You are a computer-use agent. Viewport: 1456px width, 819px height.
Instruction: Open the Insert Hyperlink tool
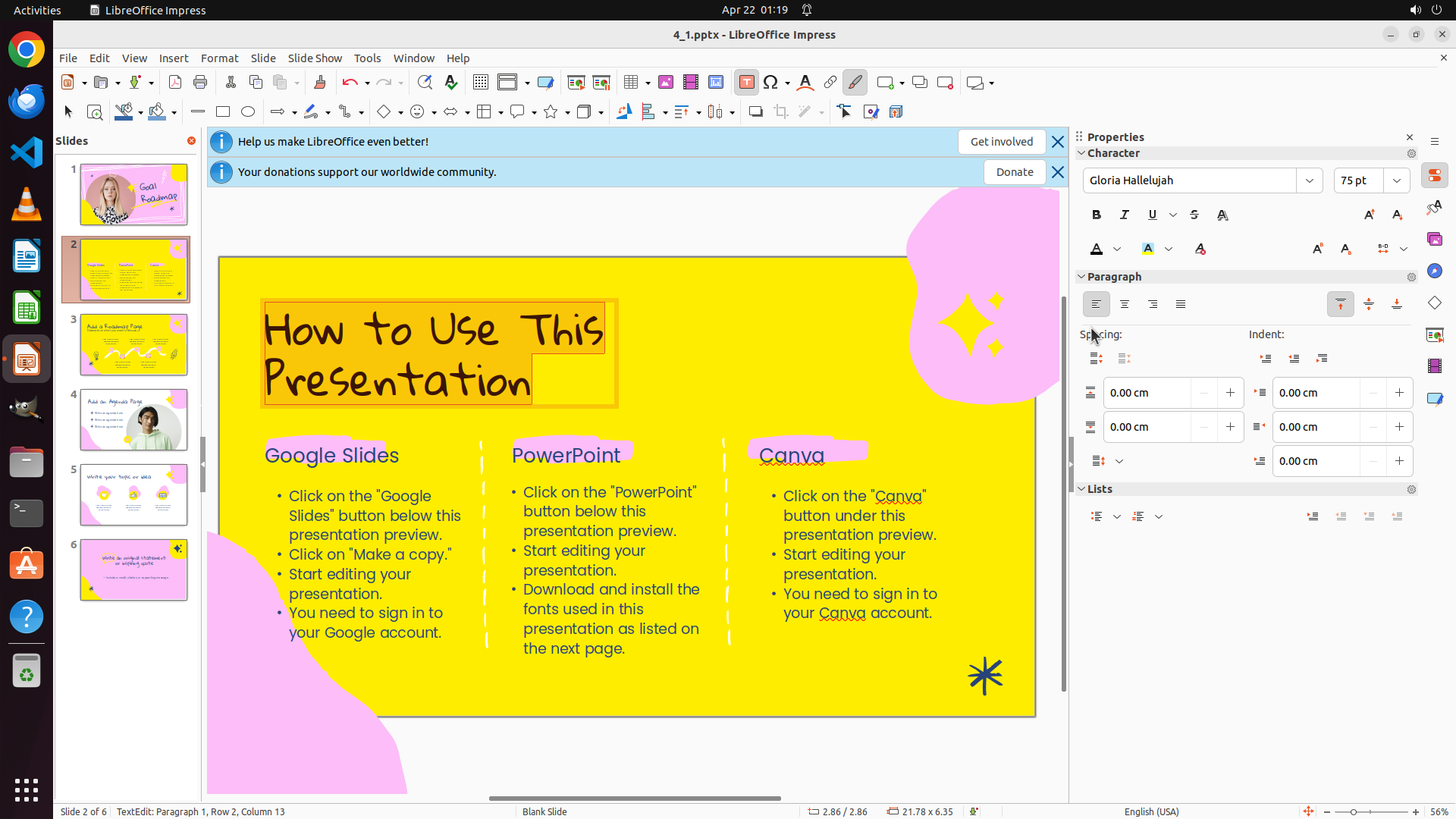tap(830, 83)
